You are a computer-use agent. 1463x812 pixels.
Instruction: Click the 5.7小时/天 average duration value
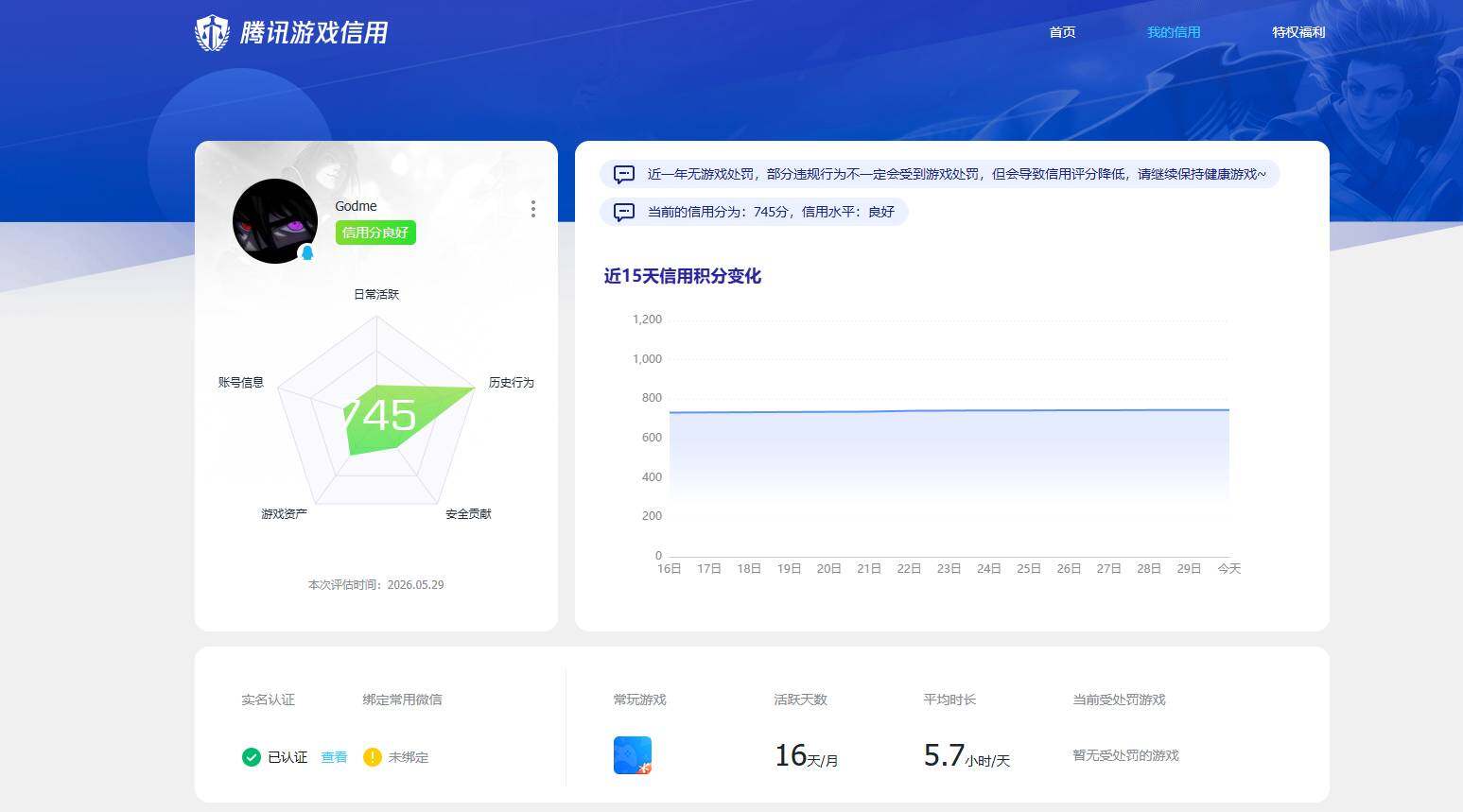[x=967, y=755]
